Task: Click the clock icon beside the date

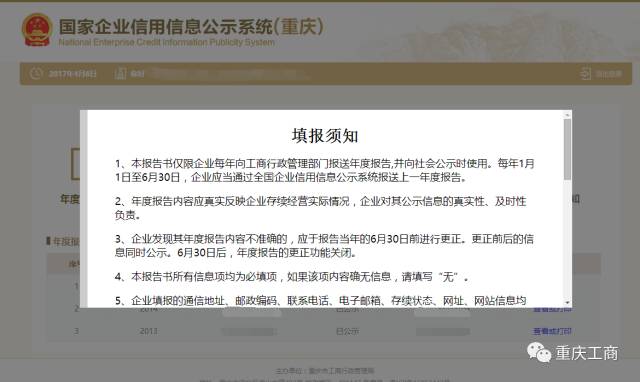Action: tap(36, 73)
